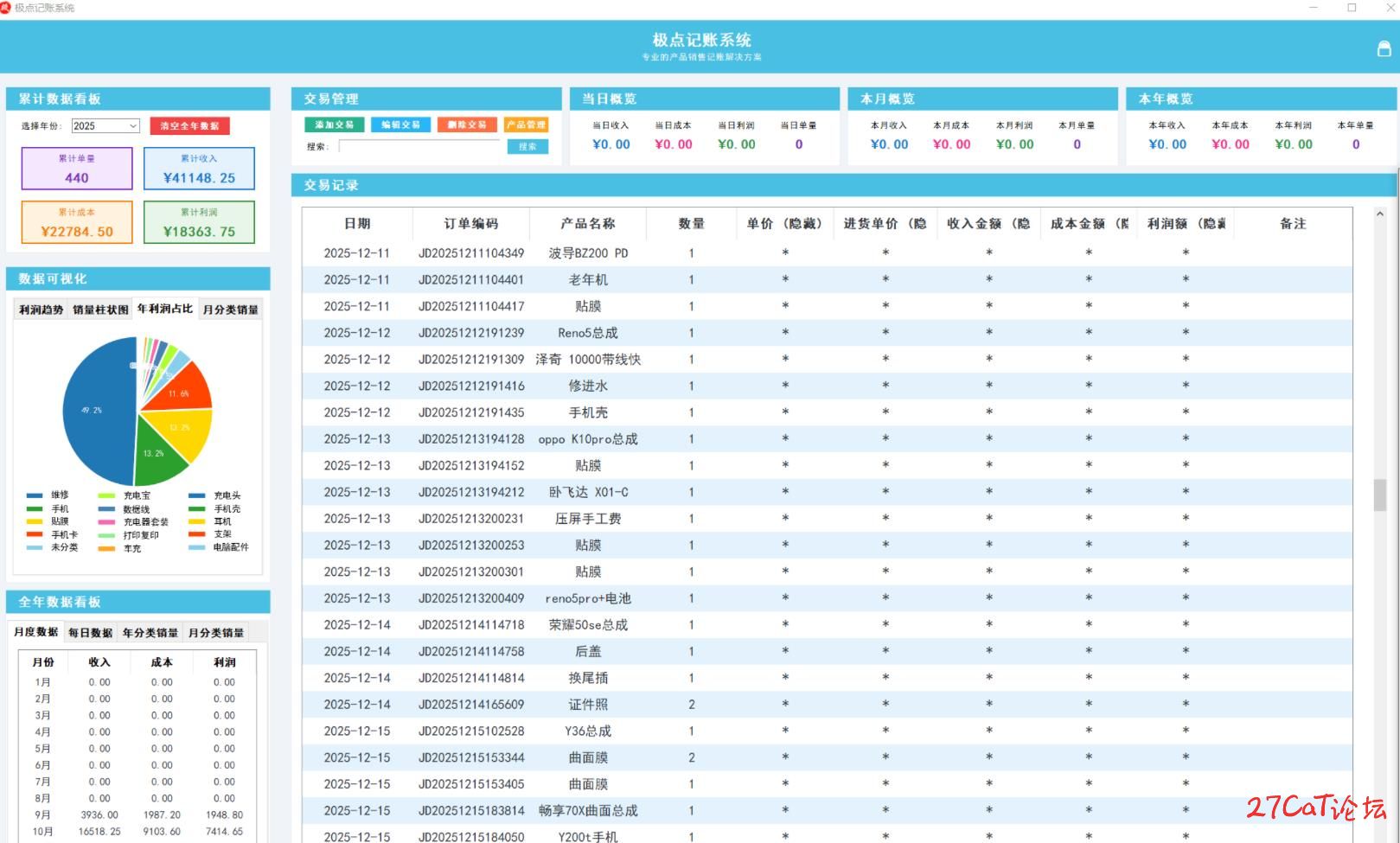This screenshot has height=843, width=1400.
Task: Focus the transaction search input field
Action: coord(419,147)
